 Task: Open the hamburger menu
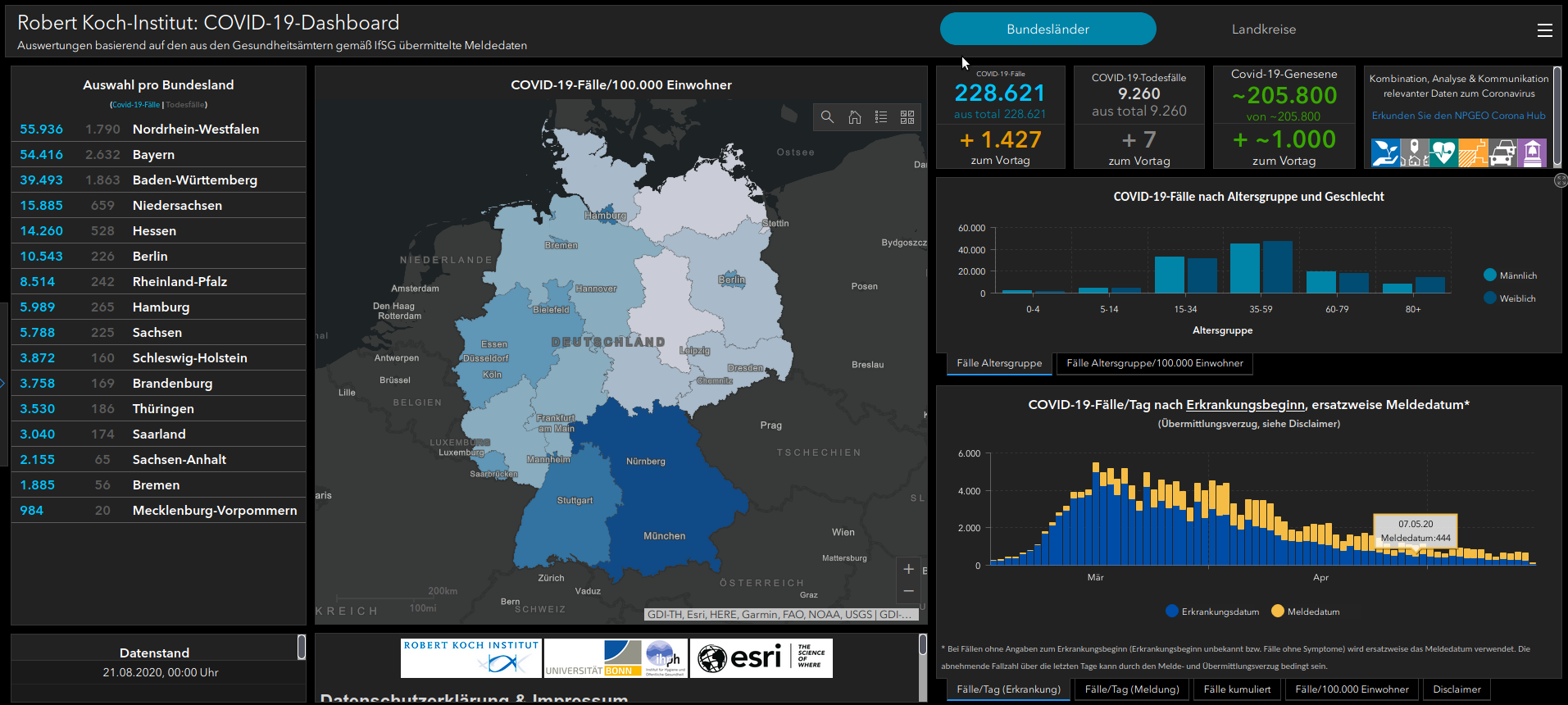click(x=1544, y=30)
